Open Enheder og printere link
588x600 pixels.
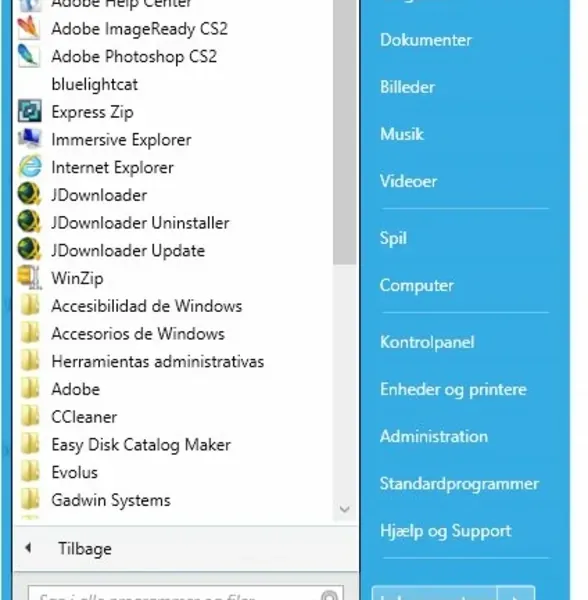453,390
